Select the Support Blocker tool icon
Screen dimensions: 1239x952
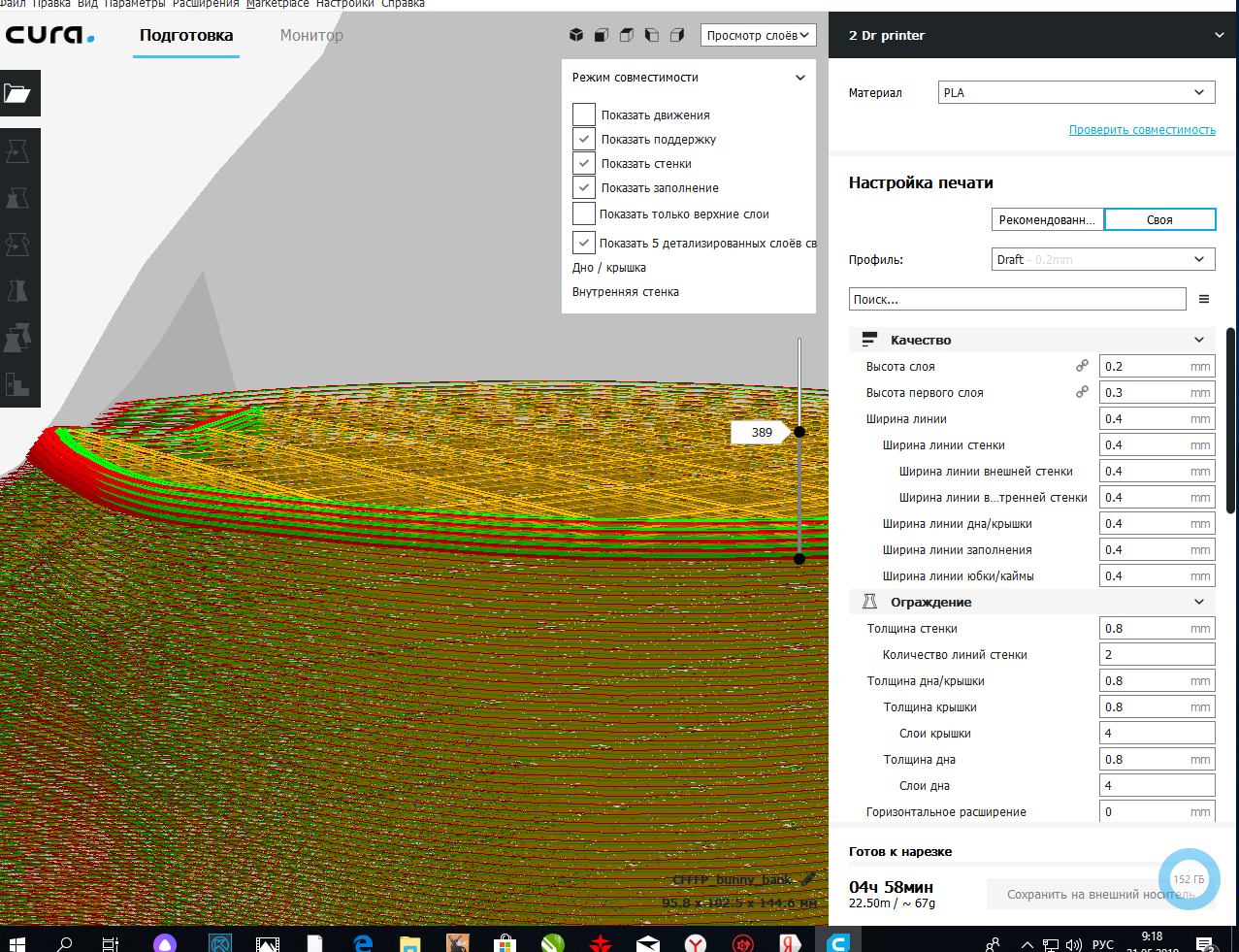coord(17,384)
